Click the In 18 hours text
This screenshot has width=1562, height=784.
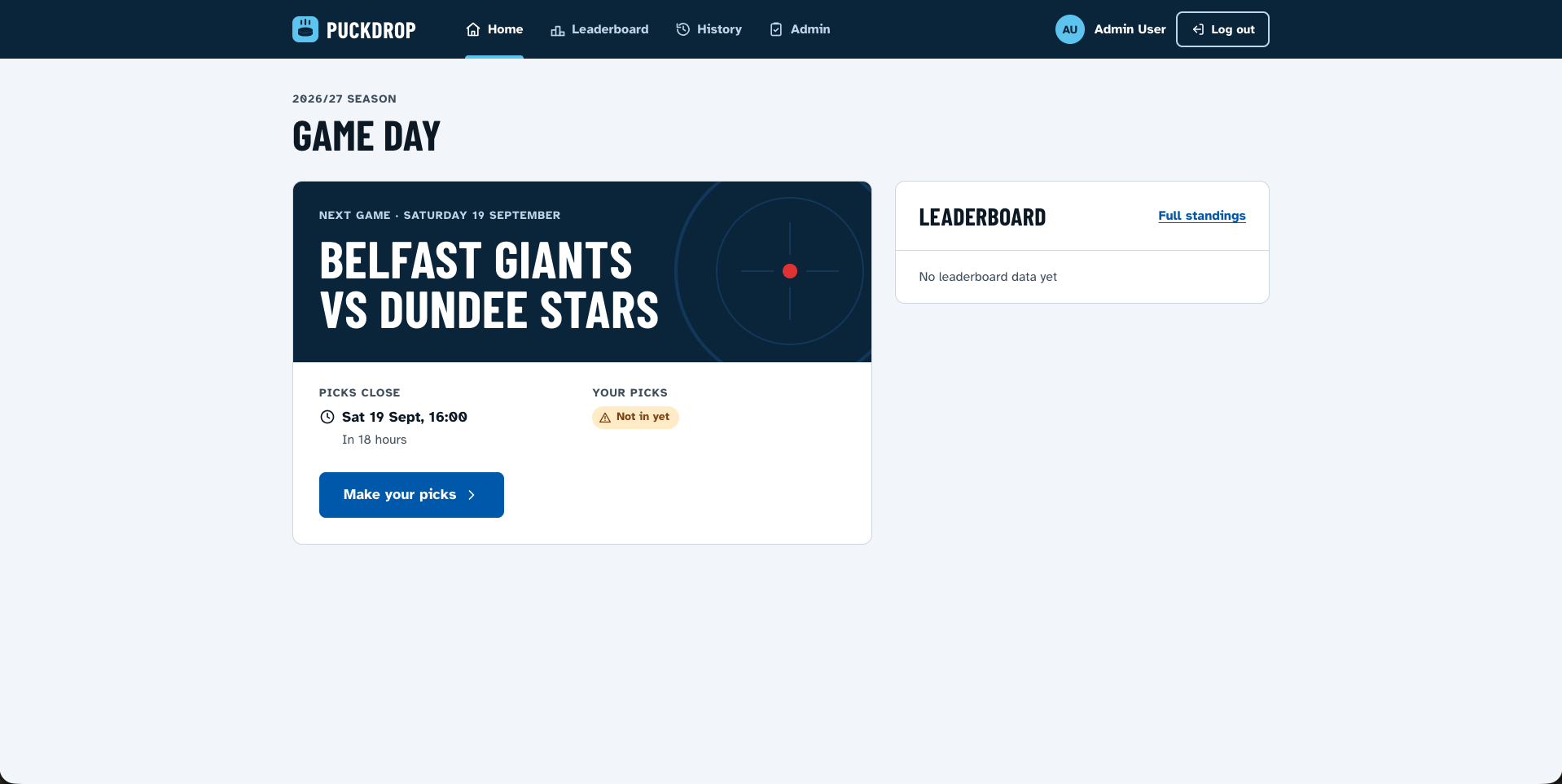[x=375, y=440]
